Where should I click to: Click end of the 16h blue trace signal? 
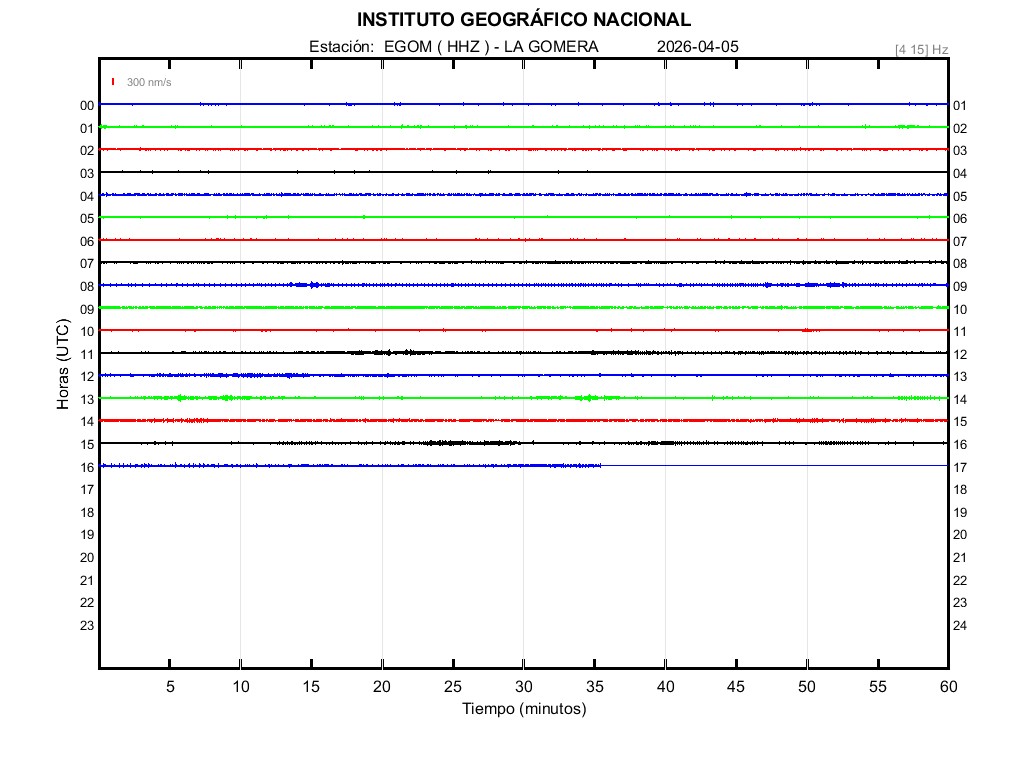click(599, 465)
